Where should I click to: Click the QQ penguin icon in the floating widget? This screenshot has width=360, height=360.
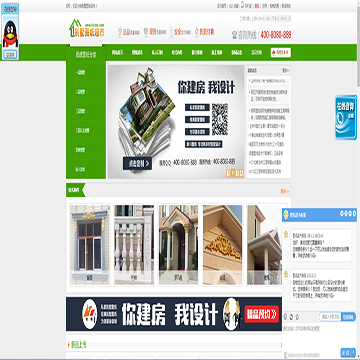click(x=10, y=34)
